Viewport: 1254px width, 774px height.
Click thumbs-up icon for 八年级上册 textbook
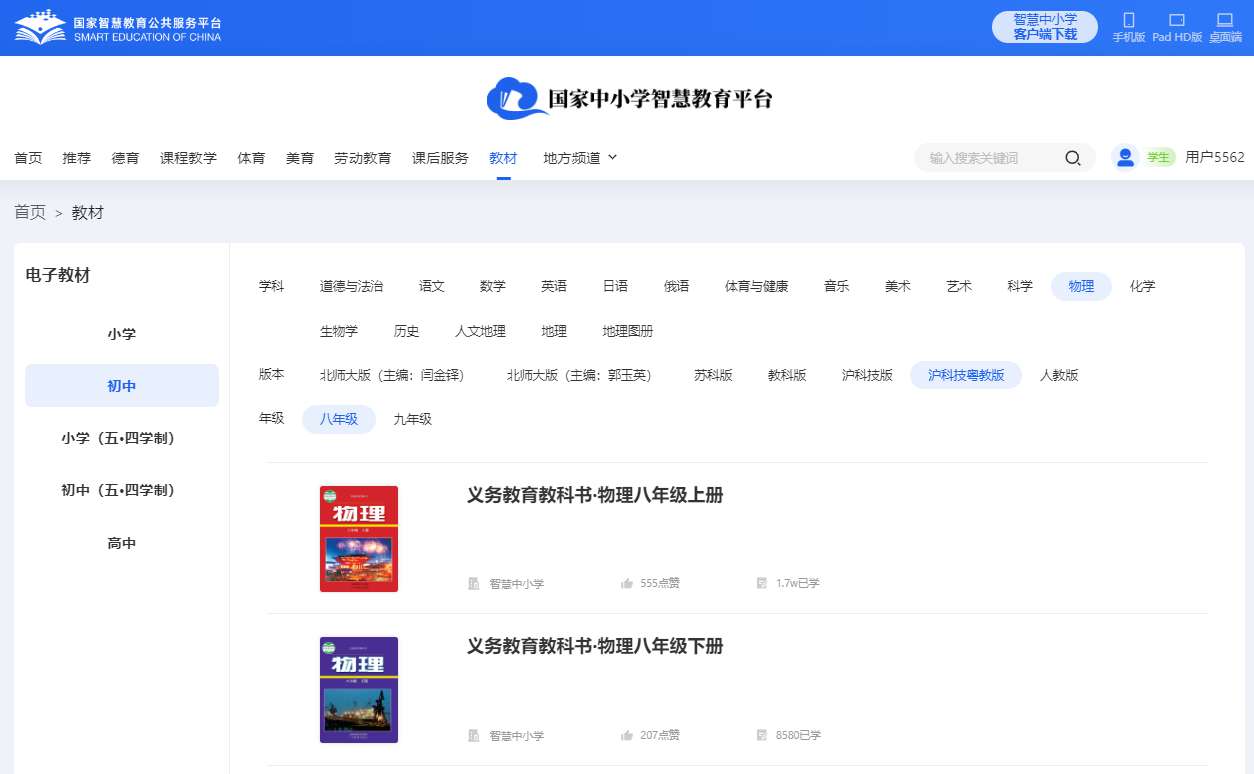point(627,583)
